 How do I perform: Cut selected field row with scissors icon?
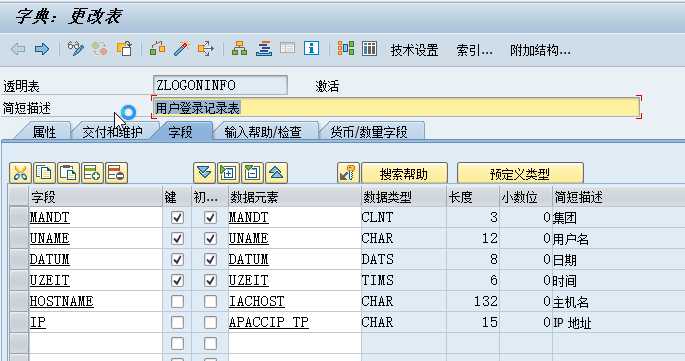pyautogui.click(x=20, y=173)
